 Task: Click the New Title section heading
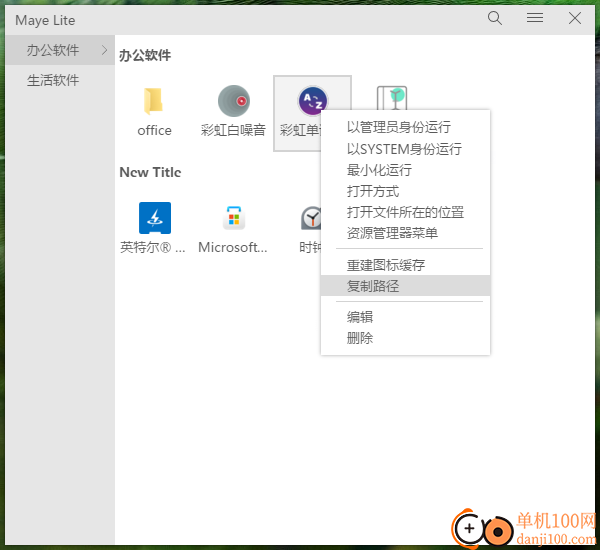click(x=150, y=172)
